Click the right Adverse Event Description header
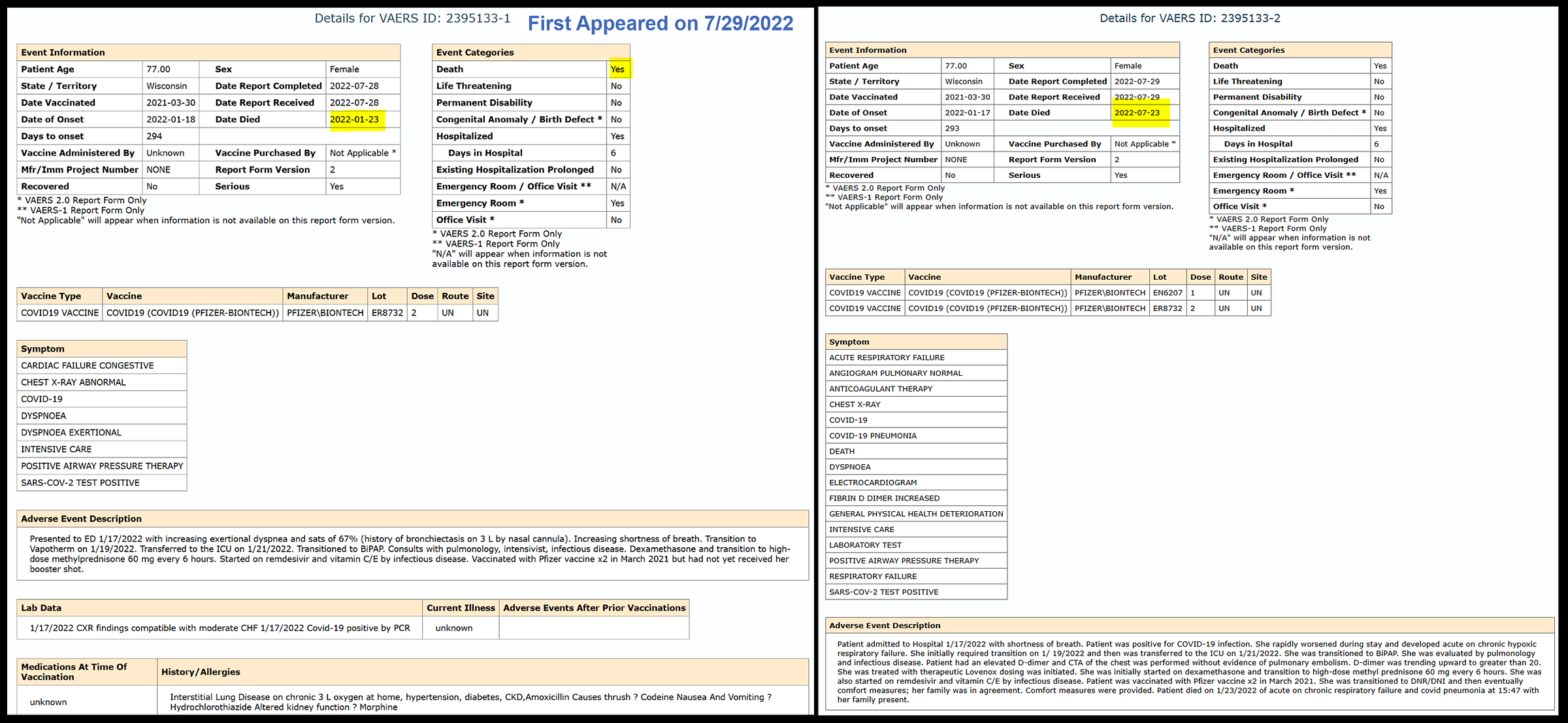1568x723 pixels. coord(1190,626)
